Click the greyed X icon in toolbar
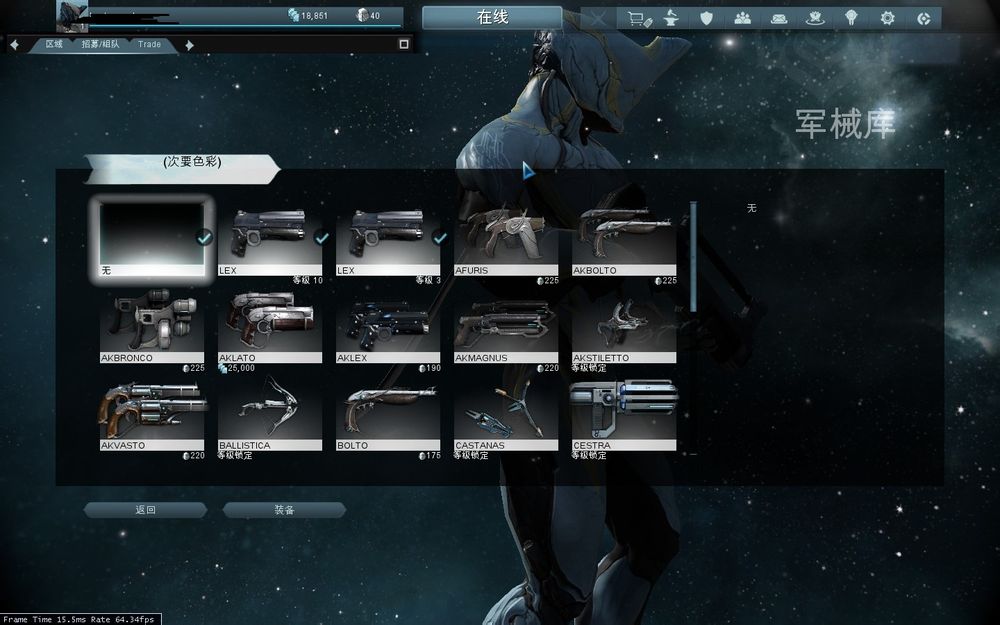 pos(598,18)
